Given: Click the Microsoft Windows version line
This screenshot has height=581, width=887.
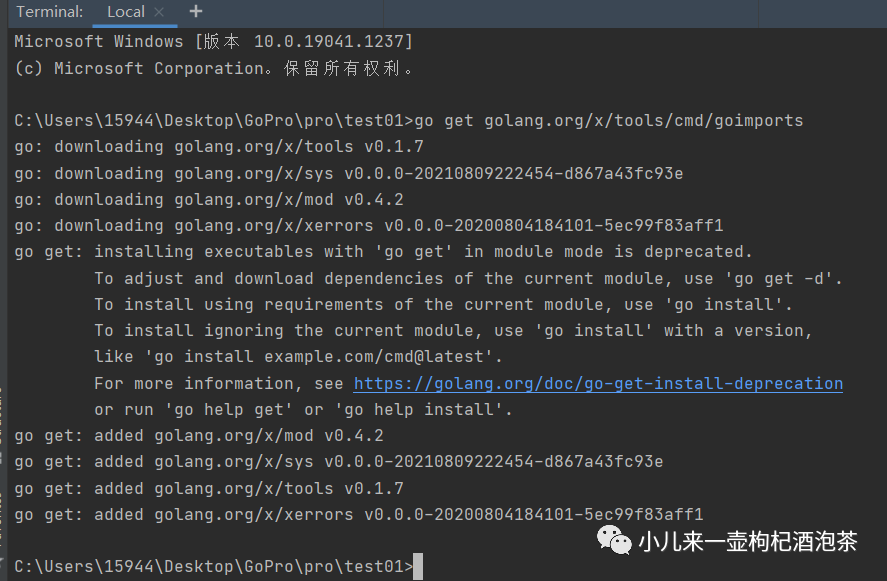Looking at the screenshot, I should pyautogui.click(x=213, y=41).
